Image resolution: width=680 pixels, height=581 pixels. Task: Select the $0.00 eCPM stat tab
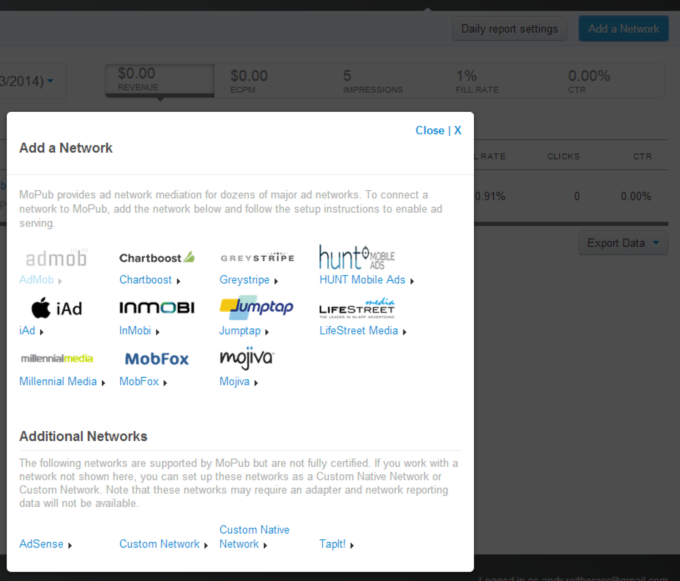(x=249, y=81)
